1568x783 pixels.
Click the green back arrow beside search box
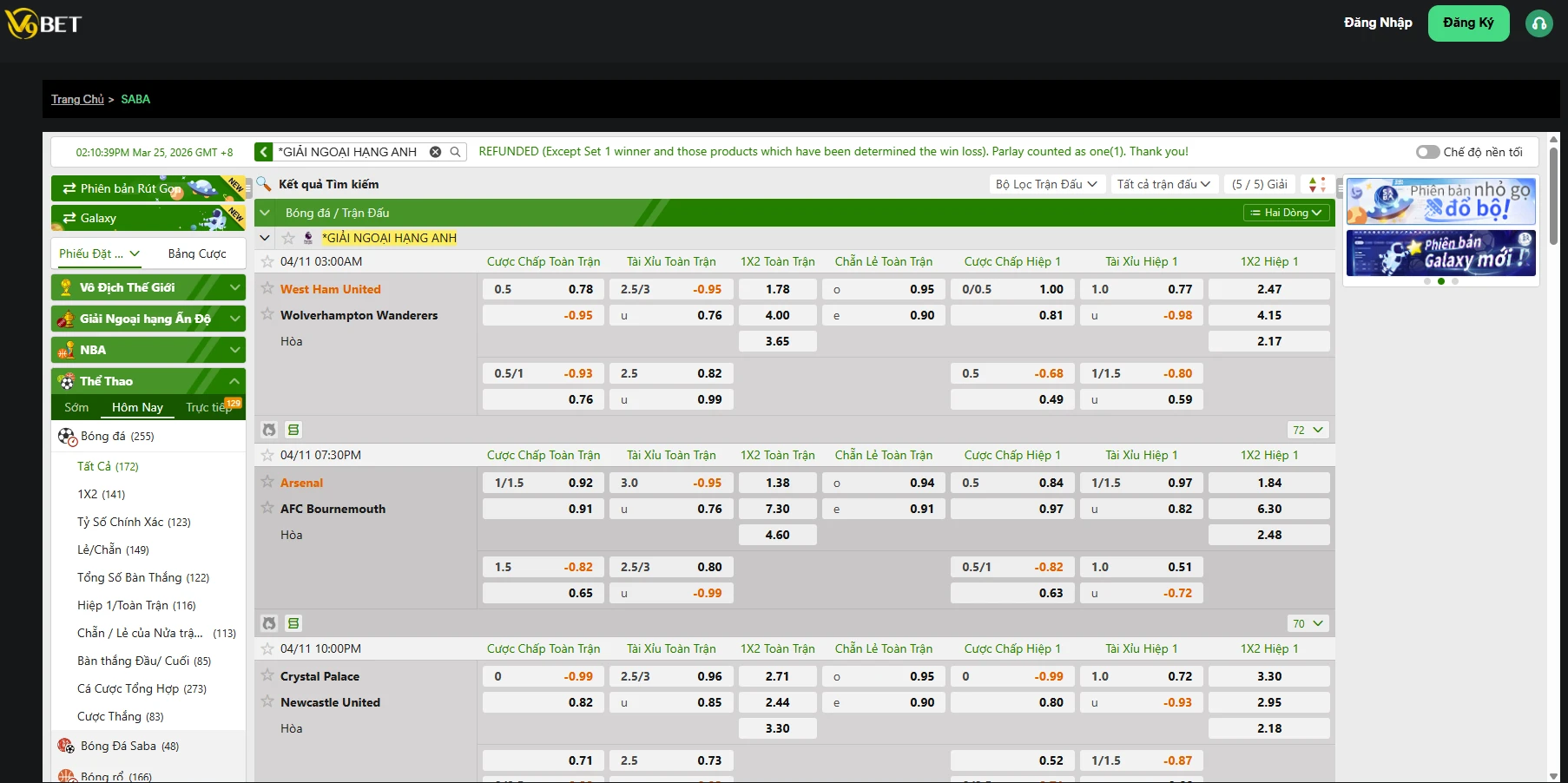[x=264, y=152]
